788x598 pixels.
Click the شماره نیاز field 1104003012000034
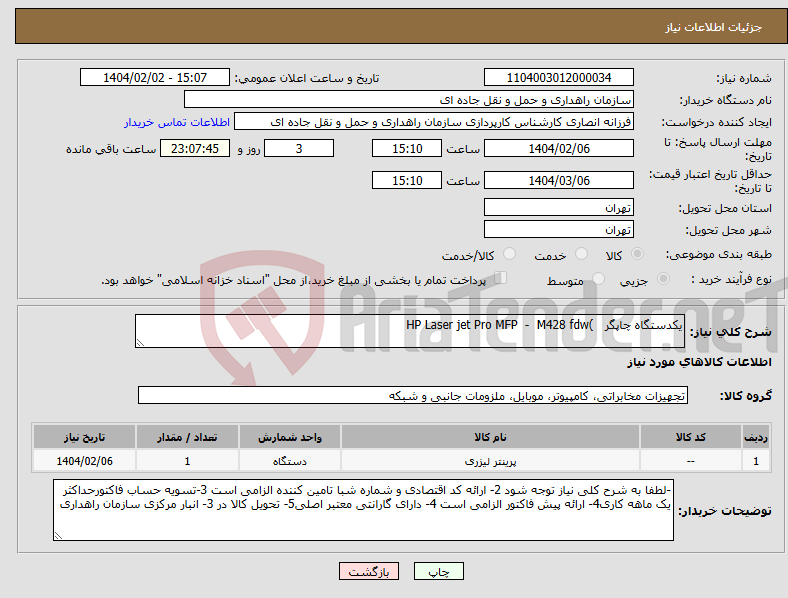pyautogui.click(x=559, y=77)
